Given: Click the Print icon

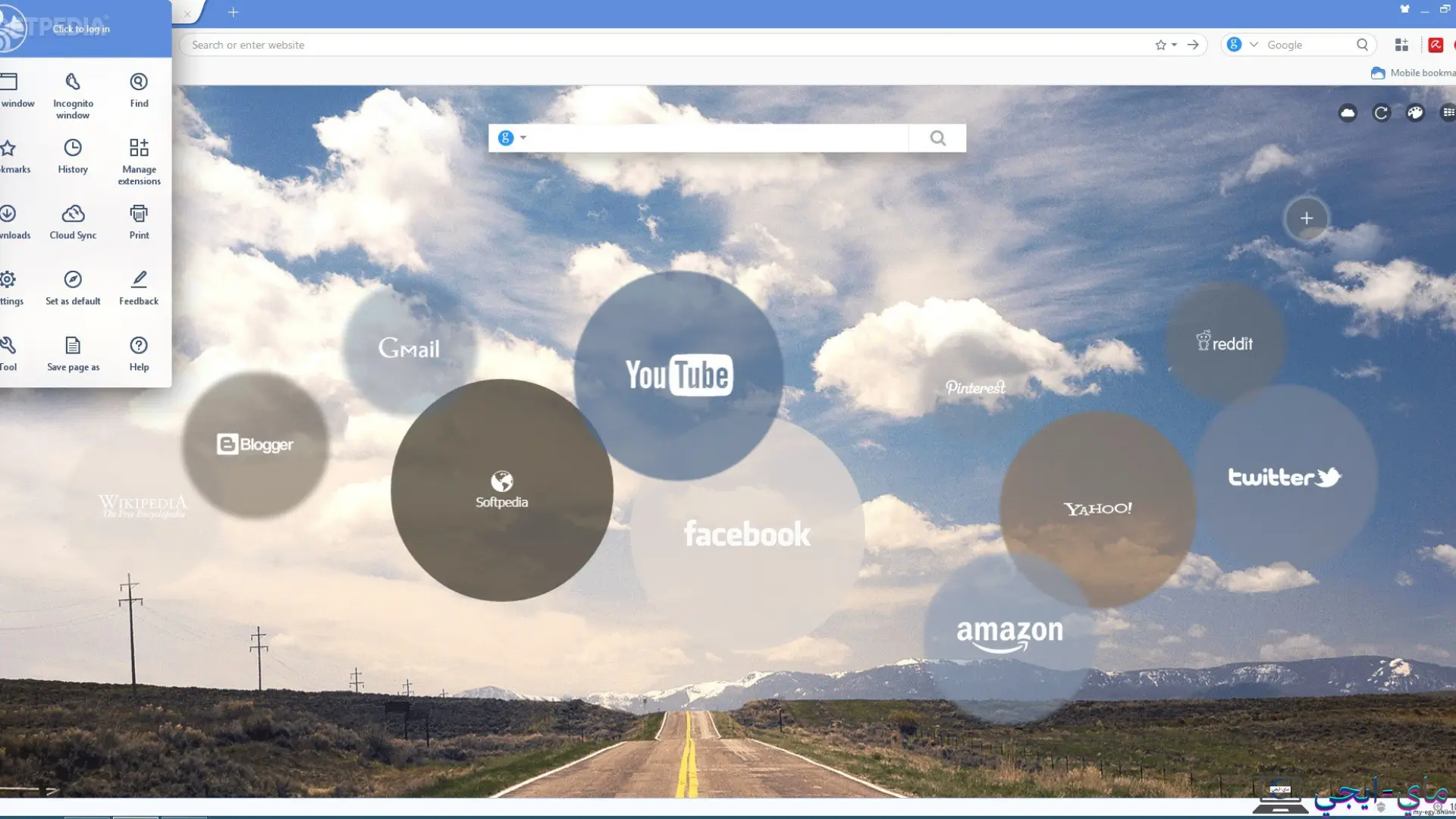Looking at the screenshot, I should (x=139, y=213).
